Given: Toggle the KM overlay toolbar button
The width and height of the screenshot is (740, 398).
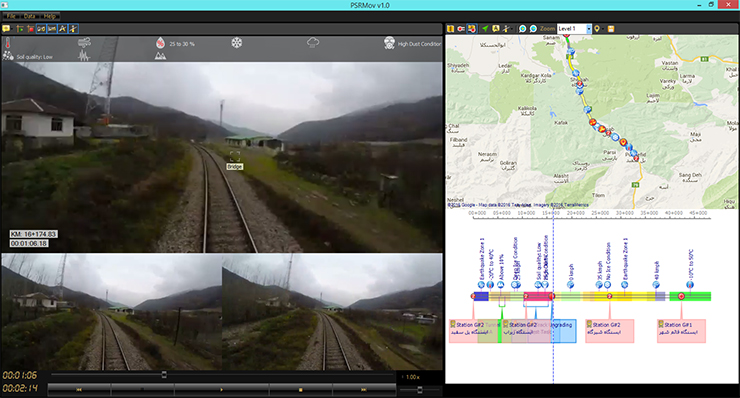Looking at the screenshot, I should (x=52, y=29).
